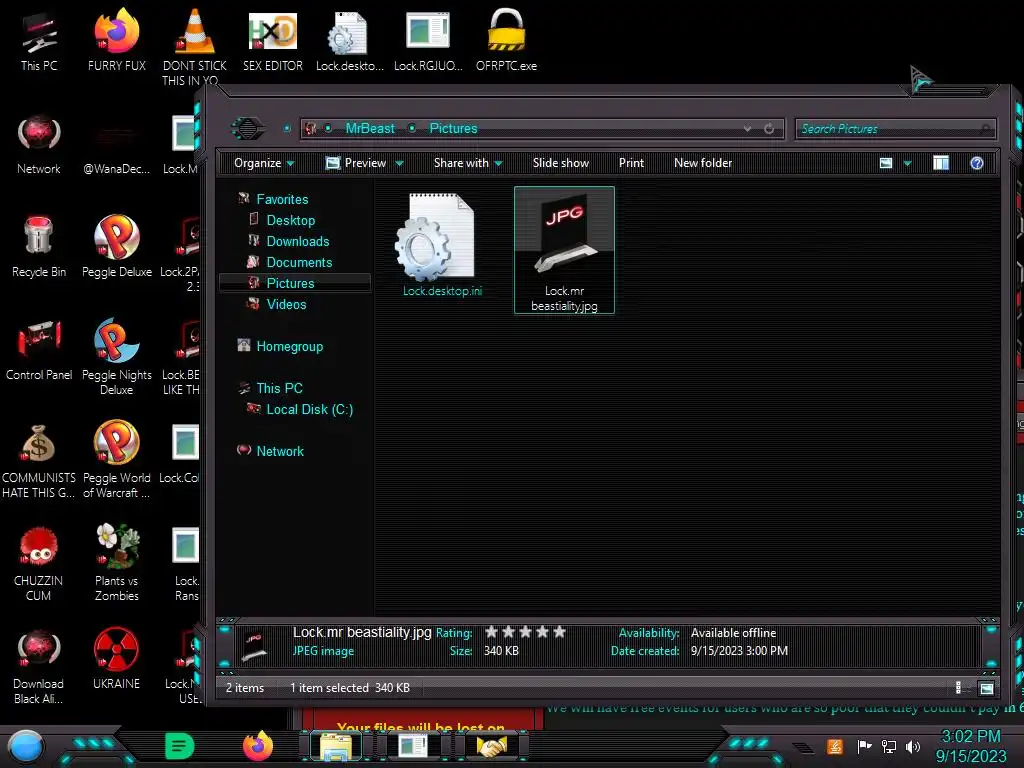The height and width of the screenshot is (768, 1024).
Task: Select the Lock.mr beastiality.jpg file
Action: coord(564,250)
